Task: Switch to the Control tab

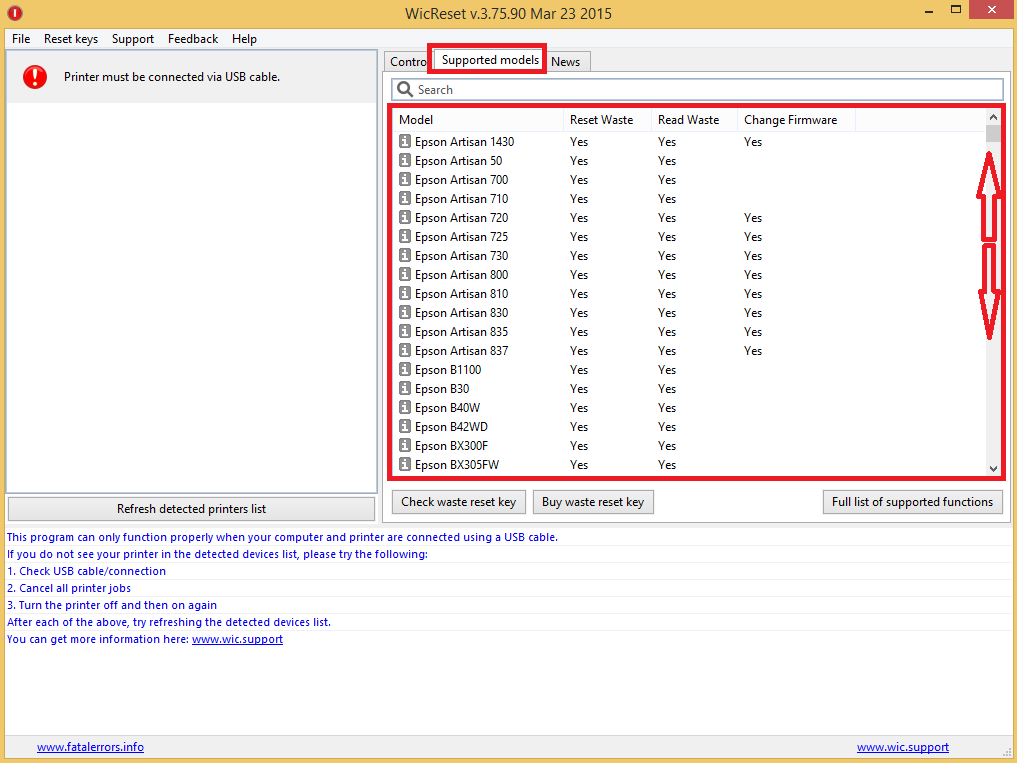Action: click(x=407, y=62)
